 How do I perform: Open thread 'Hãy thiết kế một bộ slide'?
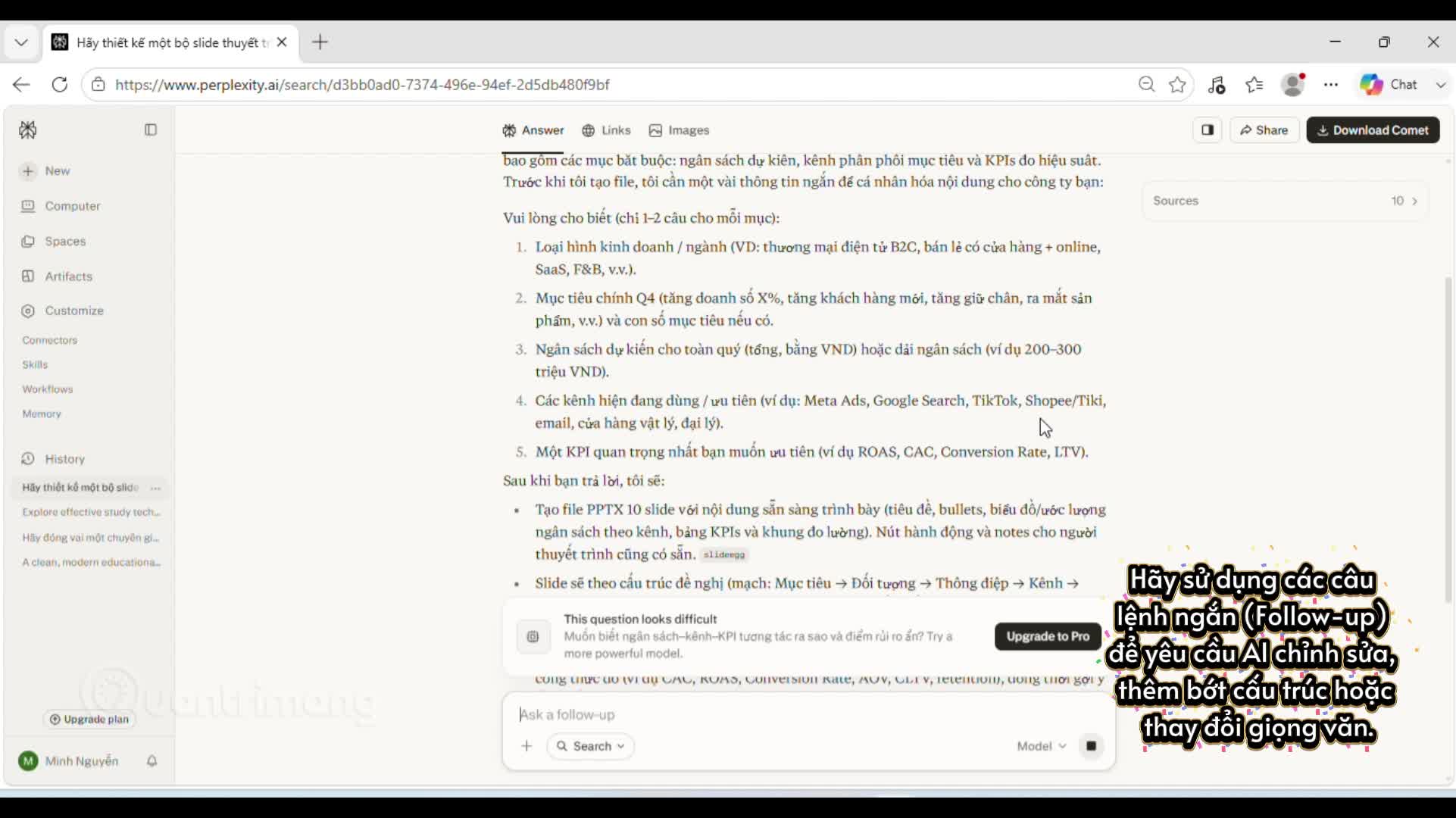[80, 488]
